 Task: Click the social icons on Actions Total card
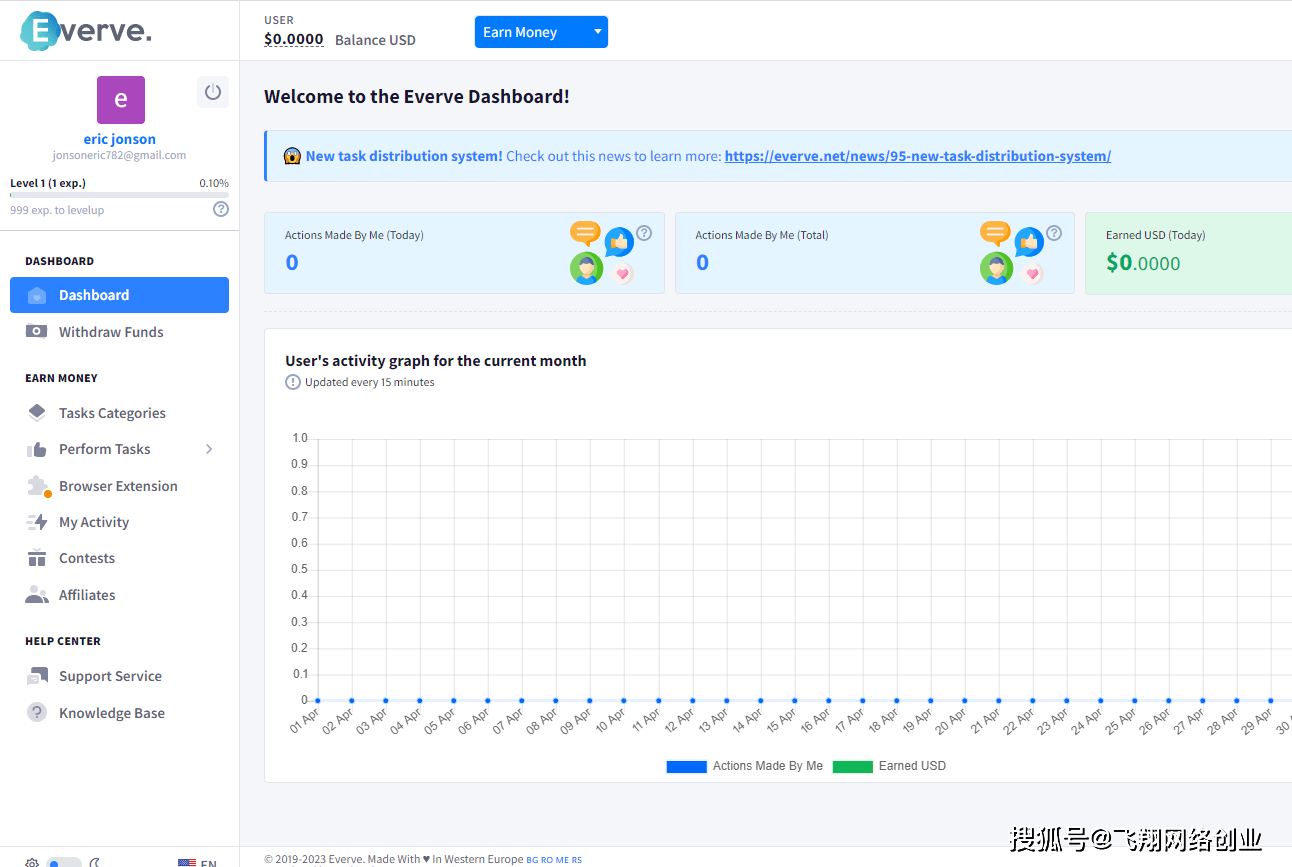[x=1012, y=253]
